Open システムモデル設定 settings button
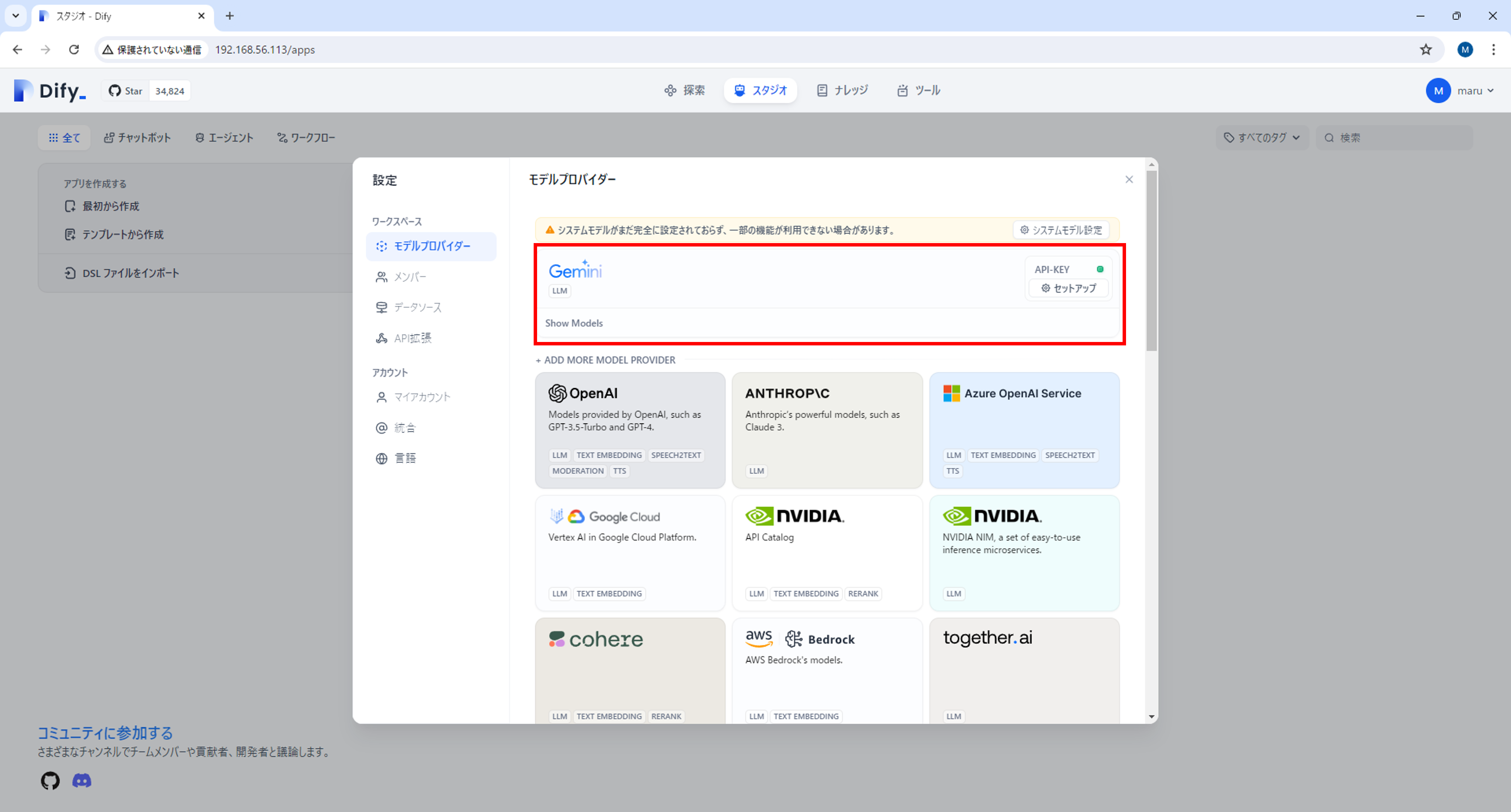 coord(1060,230)
